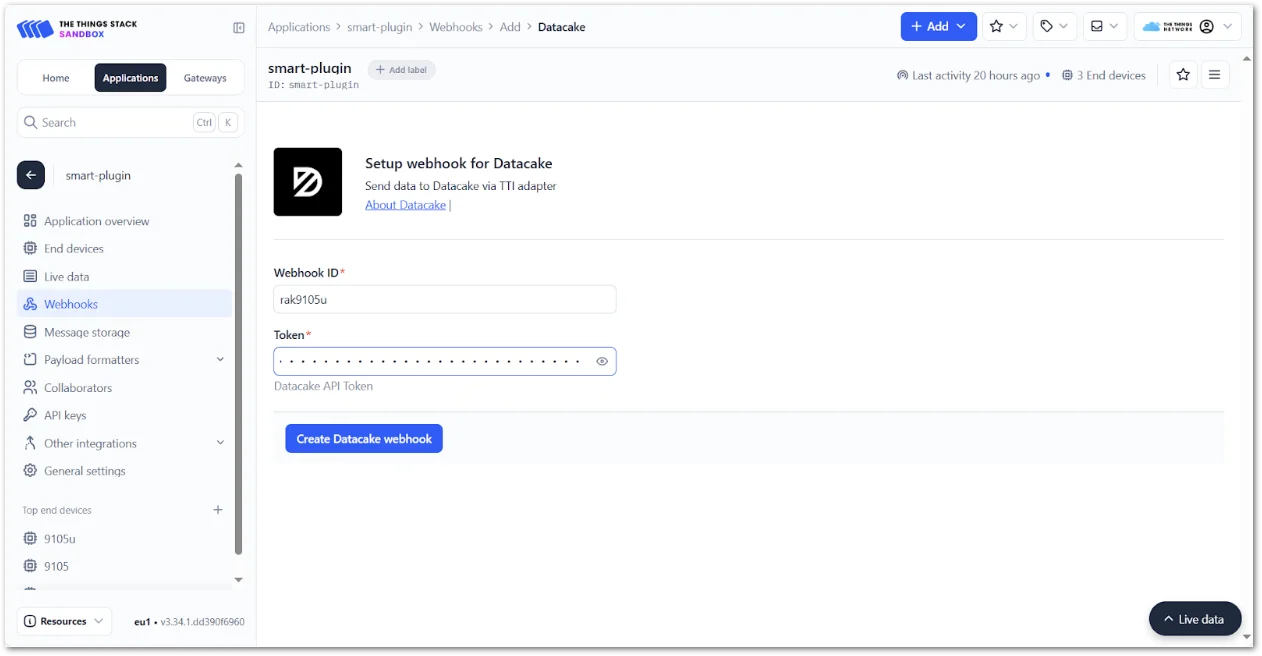Click the Datacake API Token hint text
Viewport: 1262px width, 656px height.
(x=323, y=386)
